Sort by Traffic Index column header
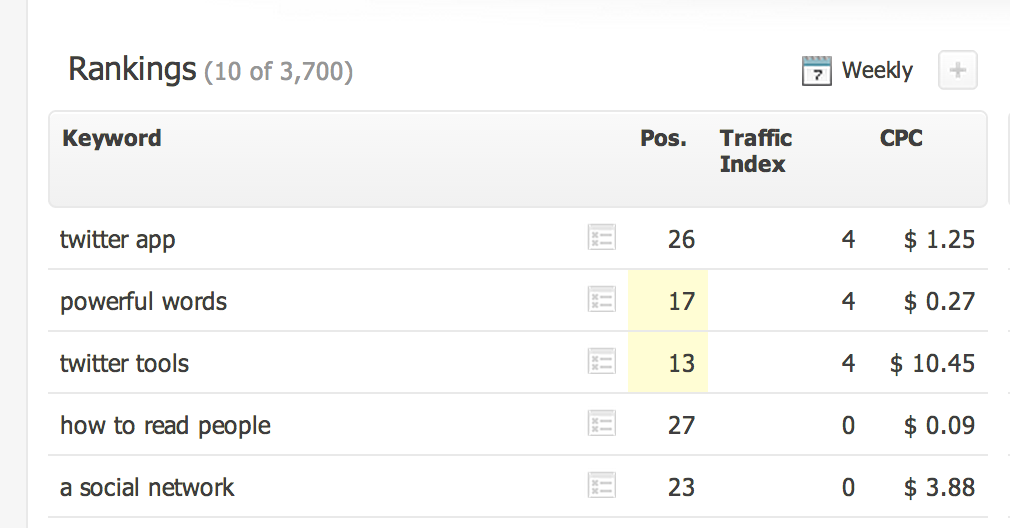Screen dimensions: 1010x528 tap(756, 151)
